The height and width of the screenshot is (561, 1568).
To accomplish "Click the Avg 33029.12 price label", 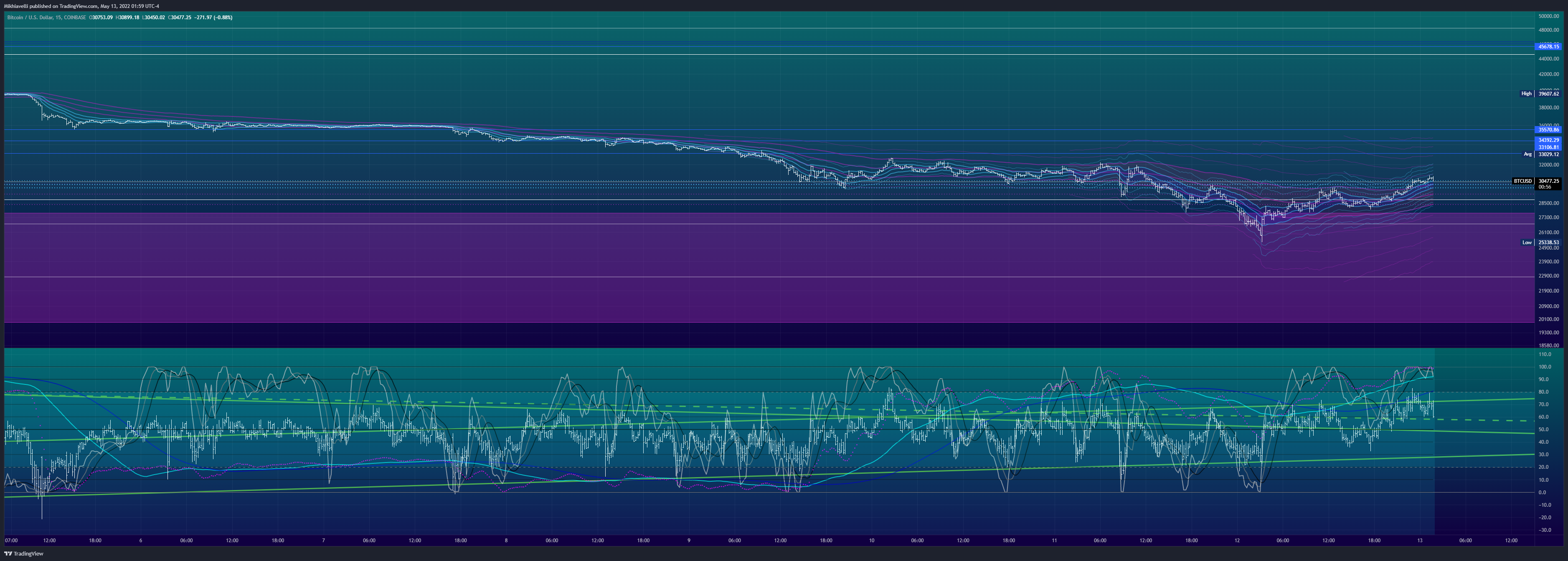I will click(1541, 154).
